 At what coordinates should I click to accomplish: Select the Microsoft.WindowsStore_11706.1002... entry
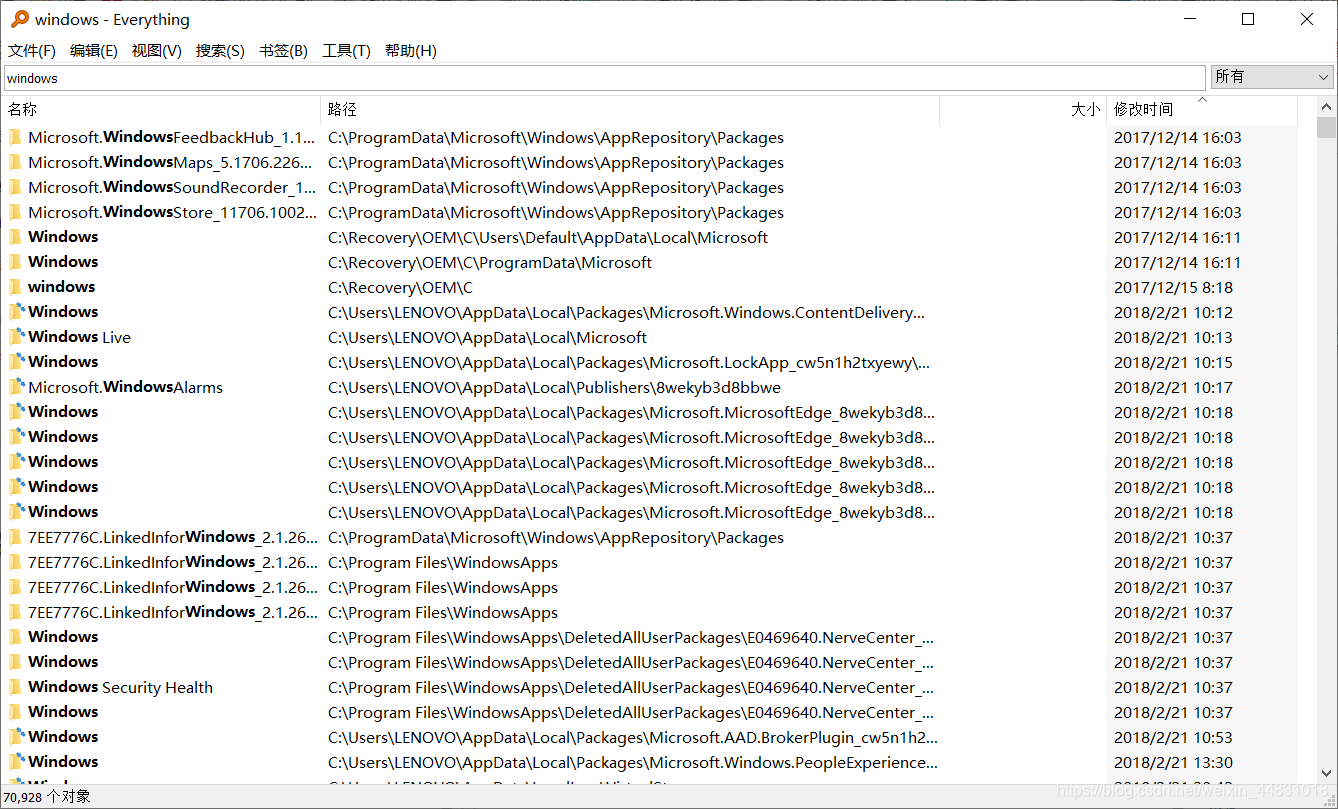pyautogui.click(x=171, y=212)
